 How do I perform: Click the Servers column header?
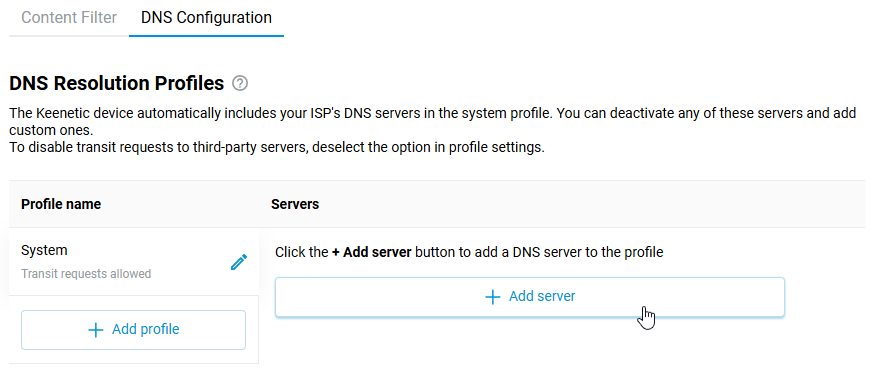[295, 205]
